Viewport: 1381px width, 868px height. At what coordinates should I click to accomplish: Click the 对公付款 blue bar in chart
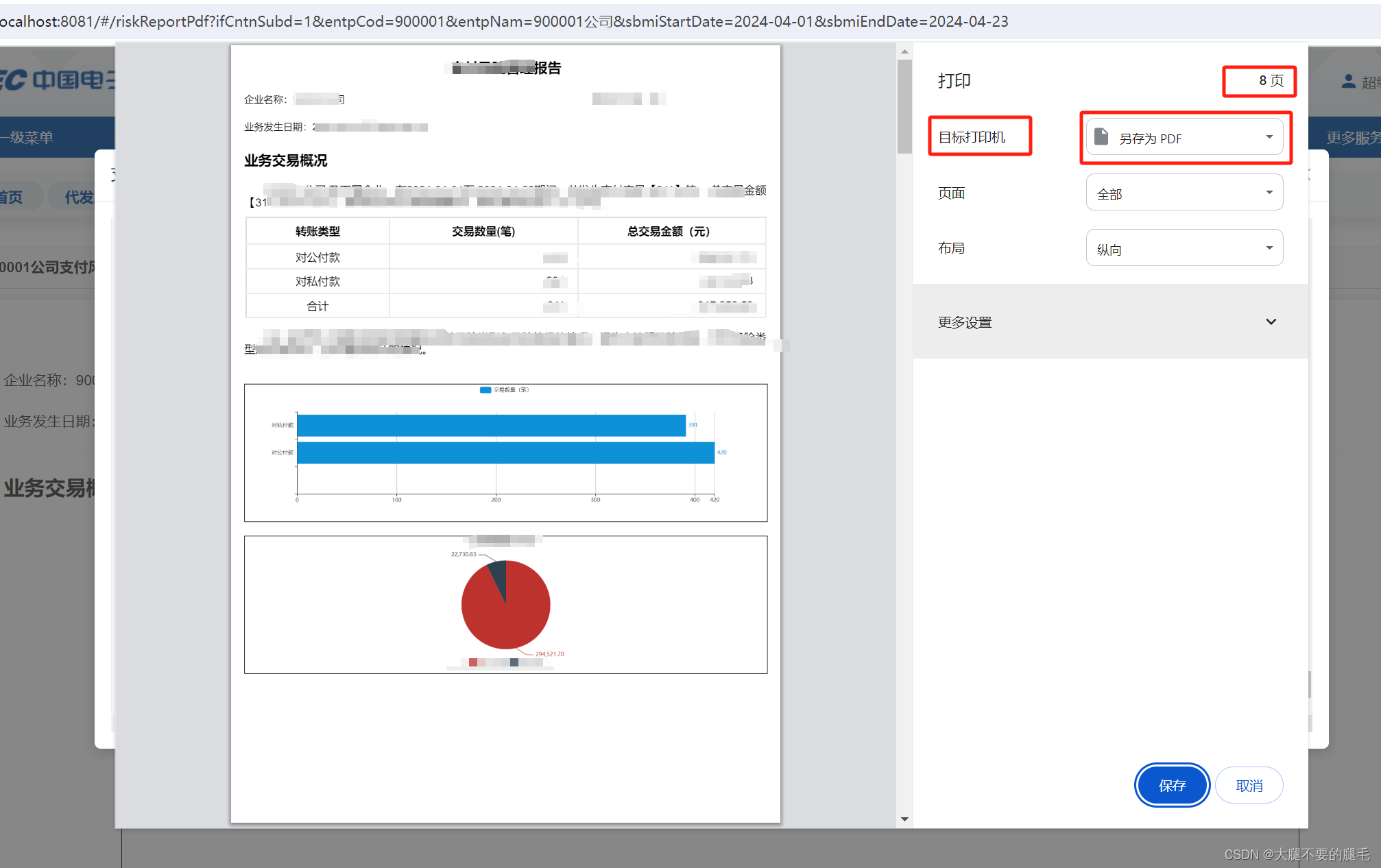click(x=506, y=453)
